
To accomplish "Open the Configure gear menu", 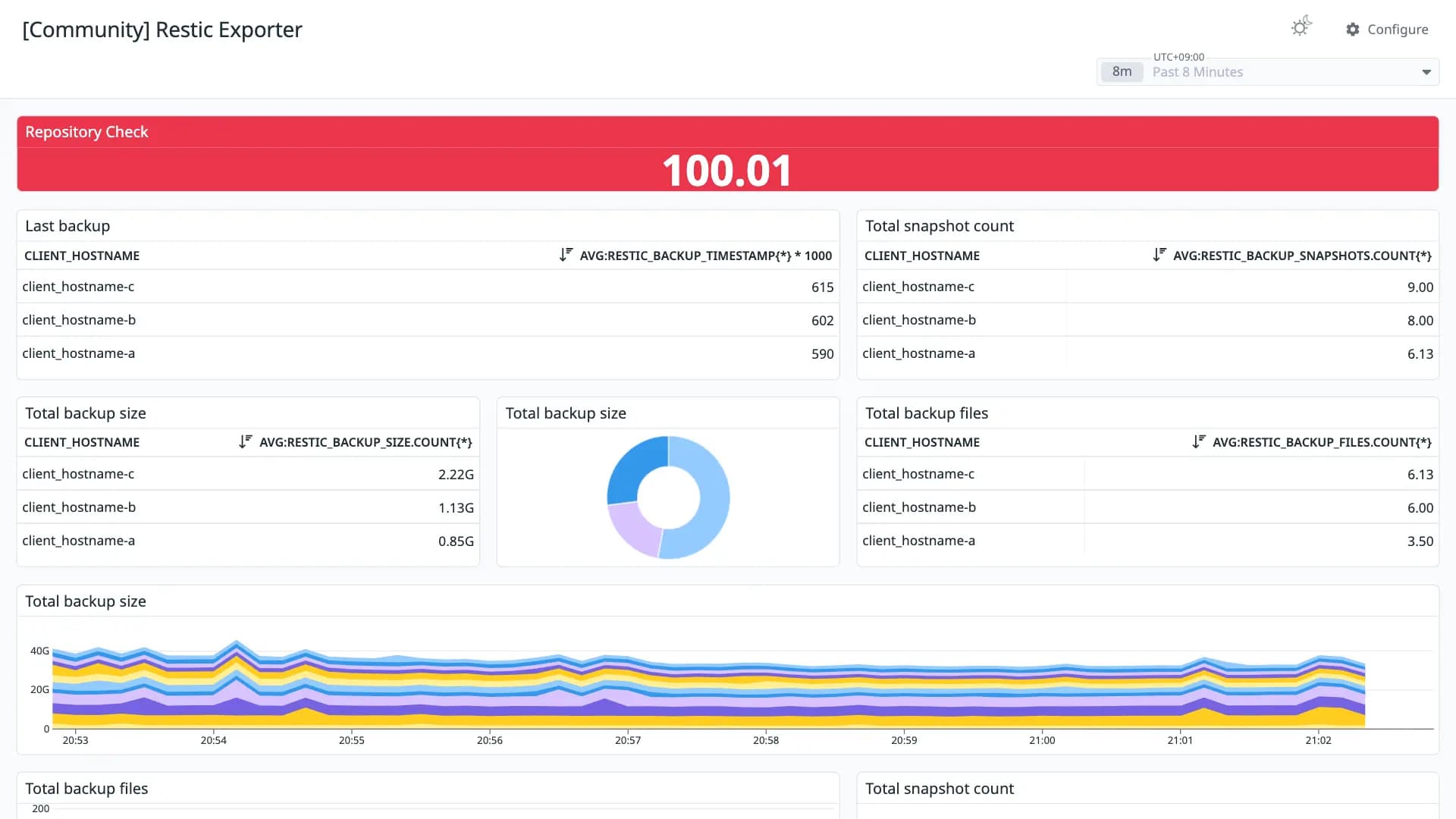I will tap(1387, 29).
